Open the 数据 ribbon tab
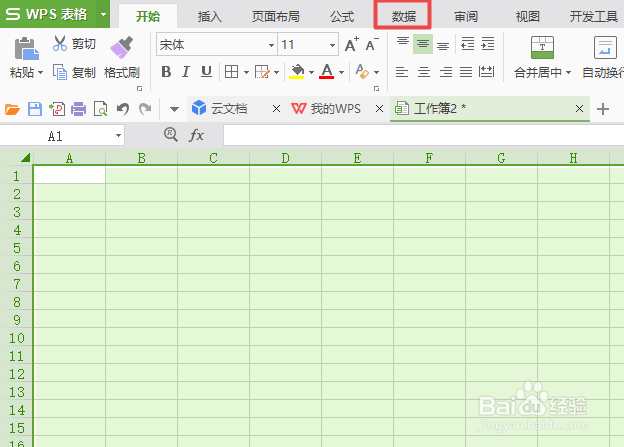This screenshot has height=447, width=624. pos(404,16)
